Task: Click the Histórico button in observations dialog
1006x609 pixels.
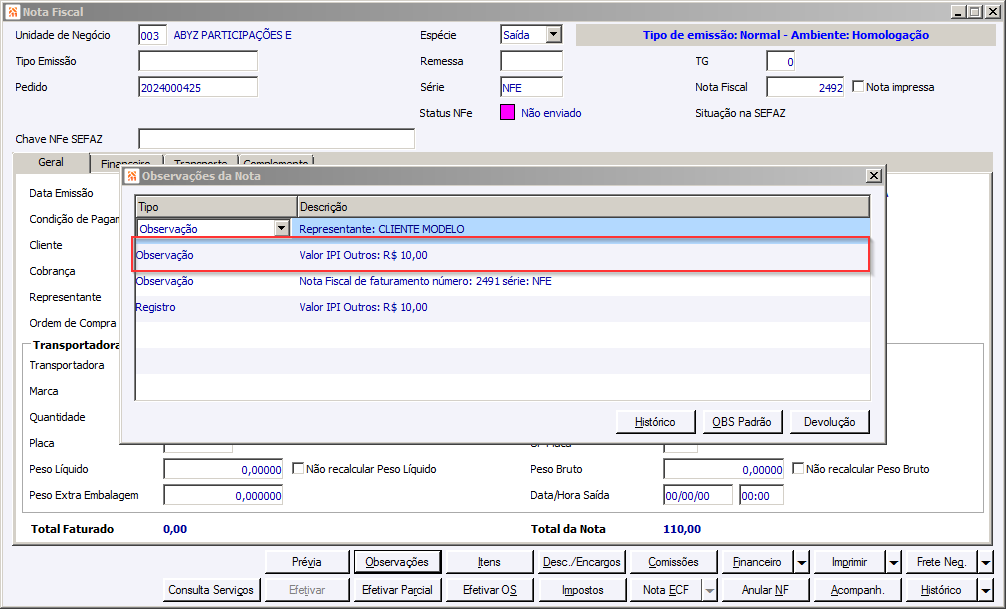Action: 655,422
